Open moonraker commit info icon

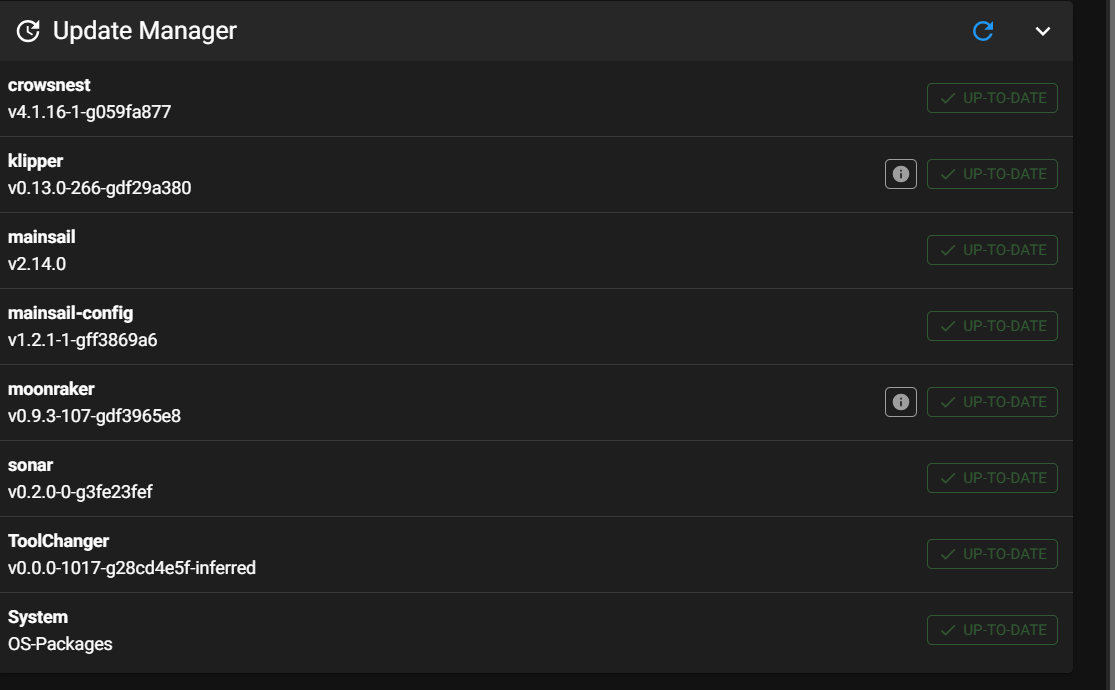click(901, 402)
